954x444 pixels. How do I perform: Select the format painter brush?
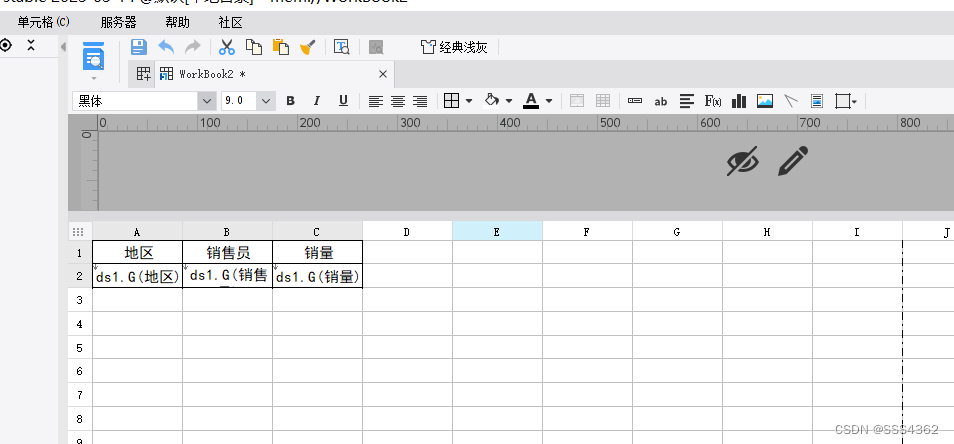308,47
